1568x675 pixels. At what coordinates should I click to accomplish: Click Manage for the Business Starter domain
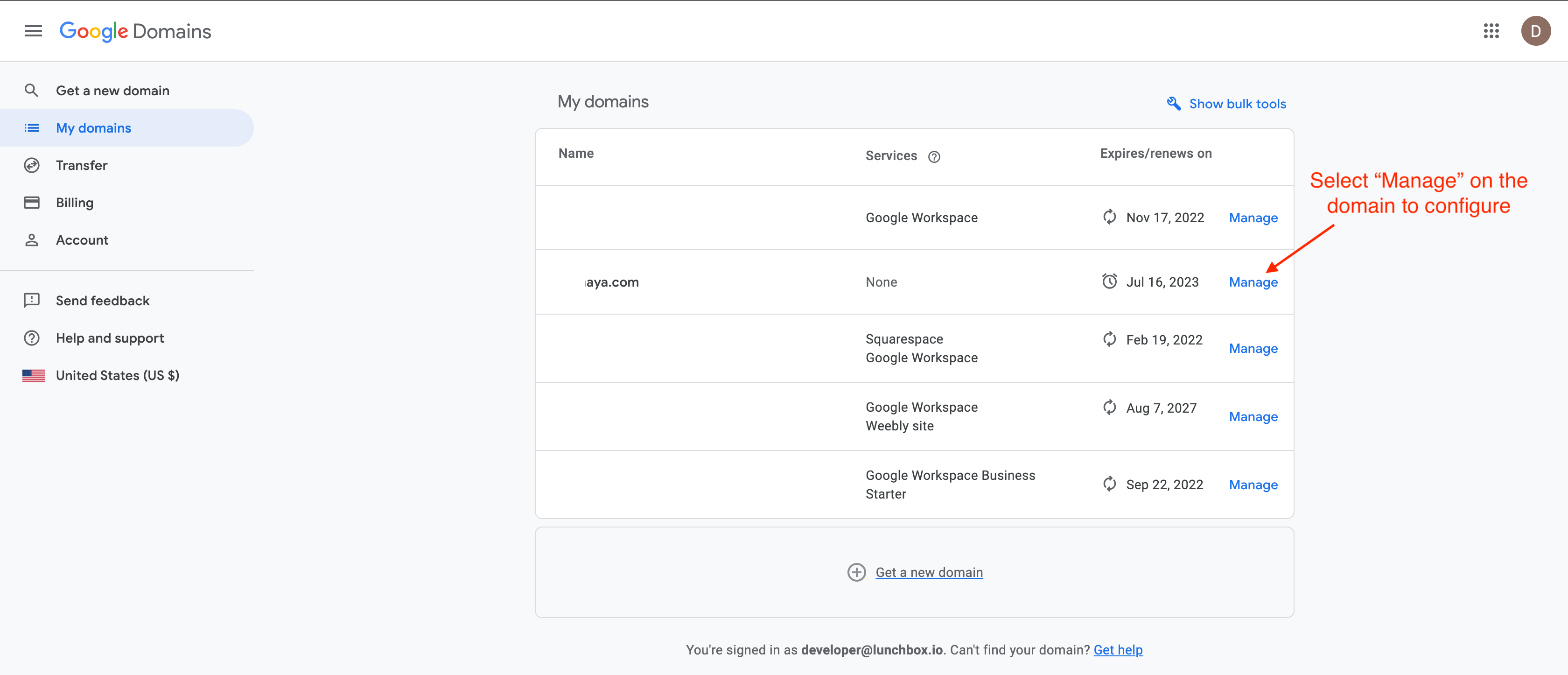(x=1253, y=485)
